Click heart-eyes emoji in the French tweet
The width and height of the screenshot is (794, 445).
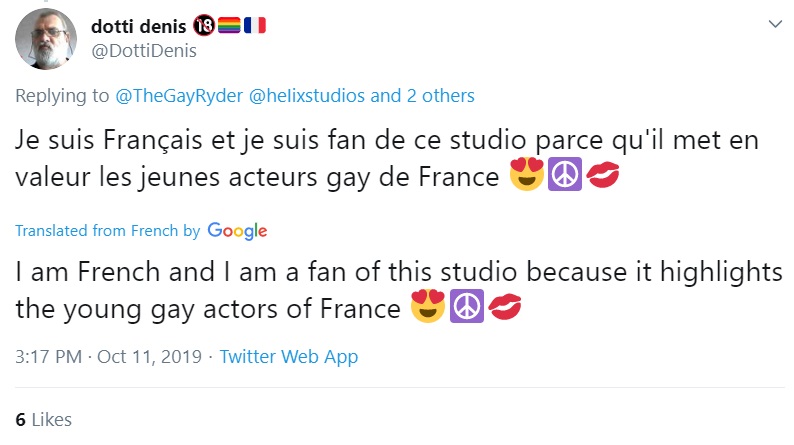point(526,179)
